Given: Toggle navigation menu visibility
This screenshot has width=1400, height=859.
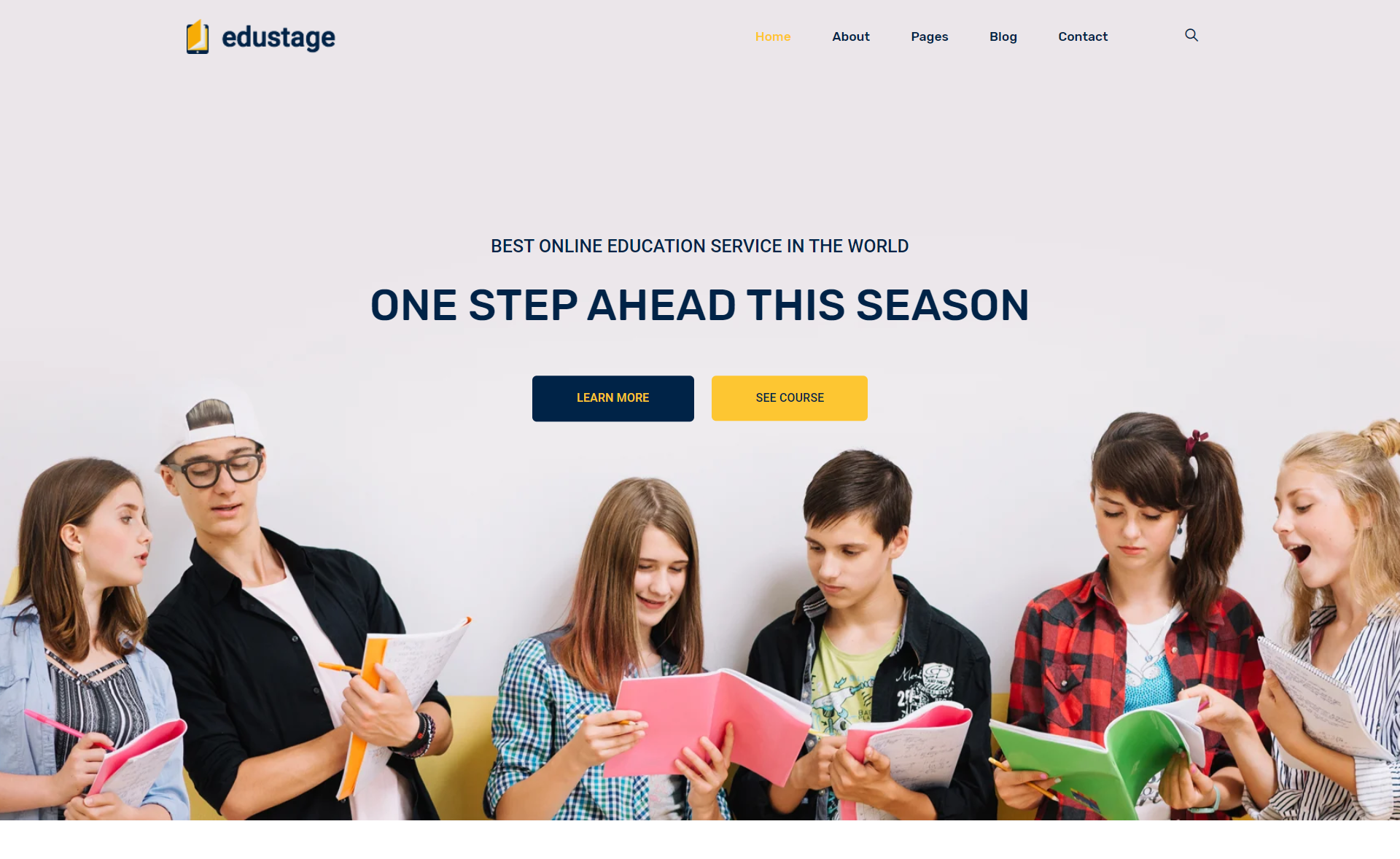Looking at the screenshot, I should click(1192, 35).
